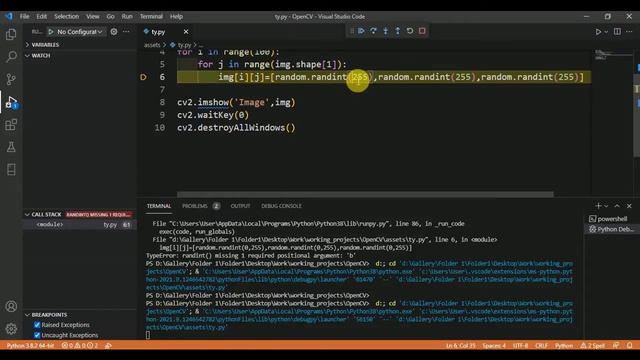
Task: Split the editor to the right
Action: pyautogui.click(x=617, y=31)
